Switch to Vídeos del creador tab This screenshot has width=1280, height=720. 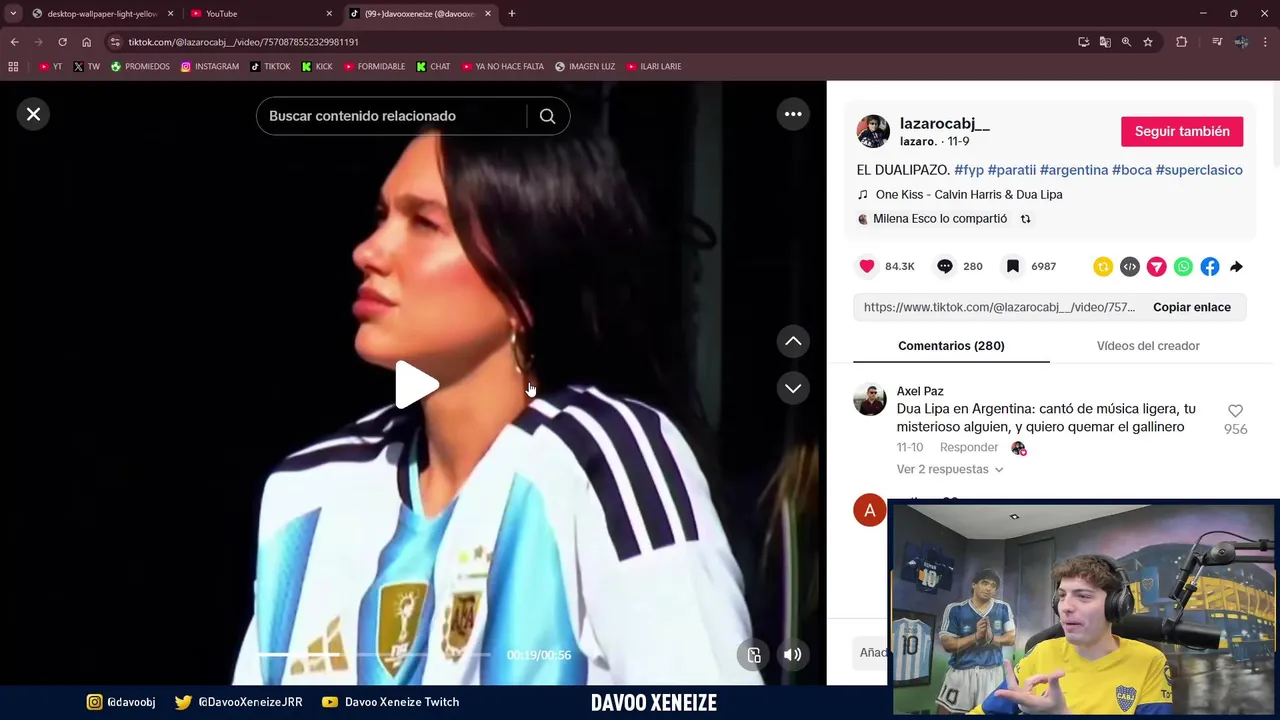click(1148, 346)
